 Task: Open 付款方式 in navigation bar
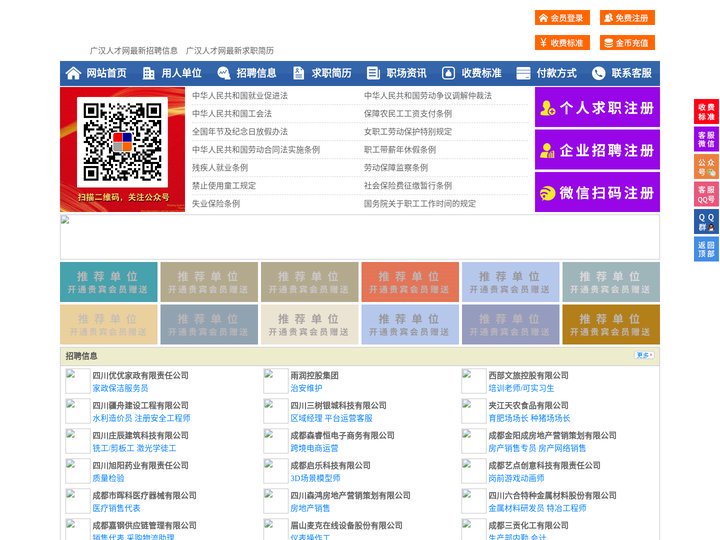(557, 73)
